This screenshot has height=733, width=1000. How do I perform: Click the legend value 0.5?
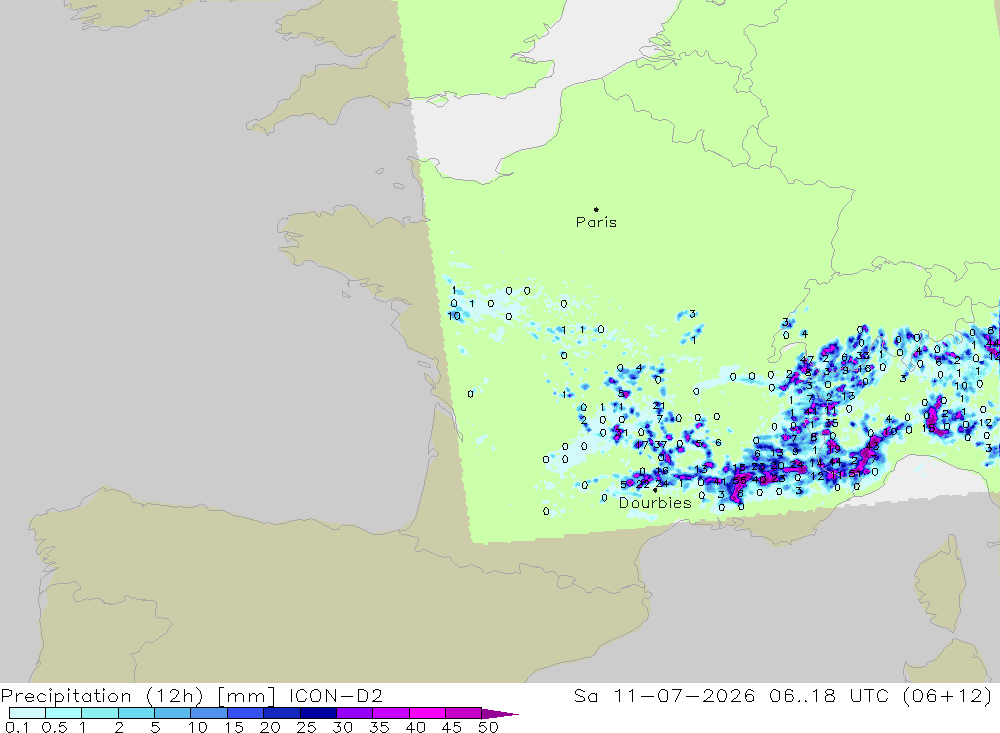click(54, 727)
